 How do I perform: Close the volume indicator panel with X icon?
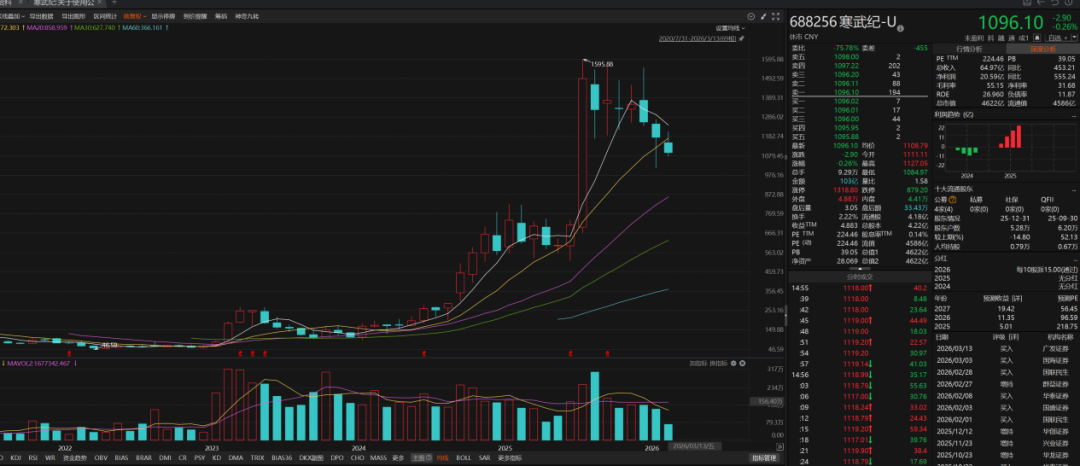(742, 363)
